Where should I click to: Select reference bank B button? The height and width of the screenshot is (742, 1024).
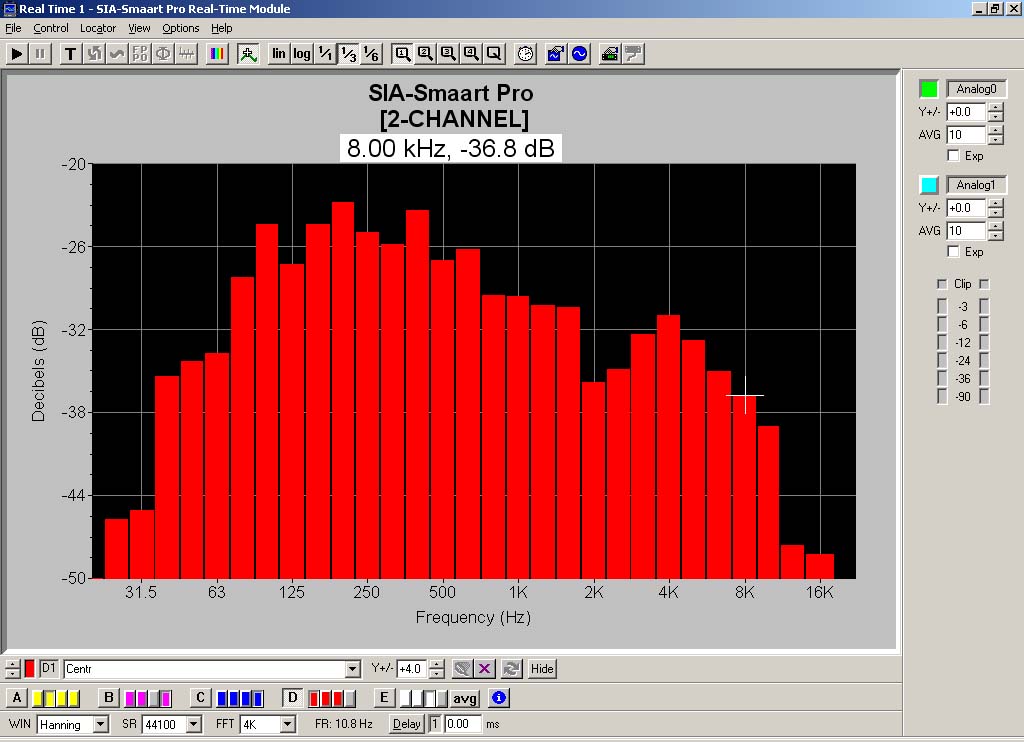click(x=109, y=698)
